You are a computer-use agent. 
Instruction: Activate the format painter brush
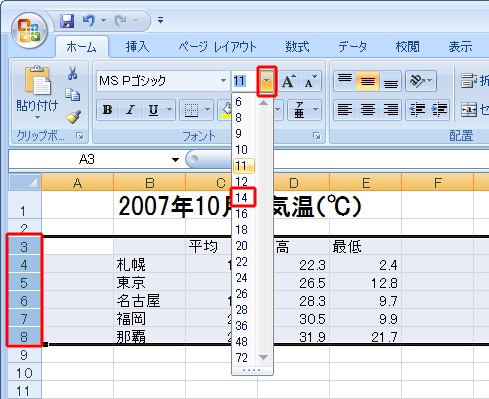pyautogui.click(x=73, y=117)
